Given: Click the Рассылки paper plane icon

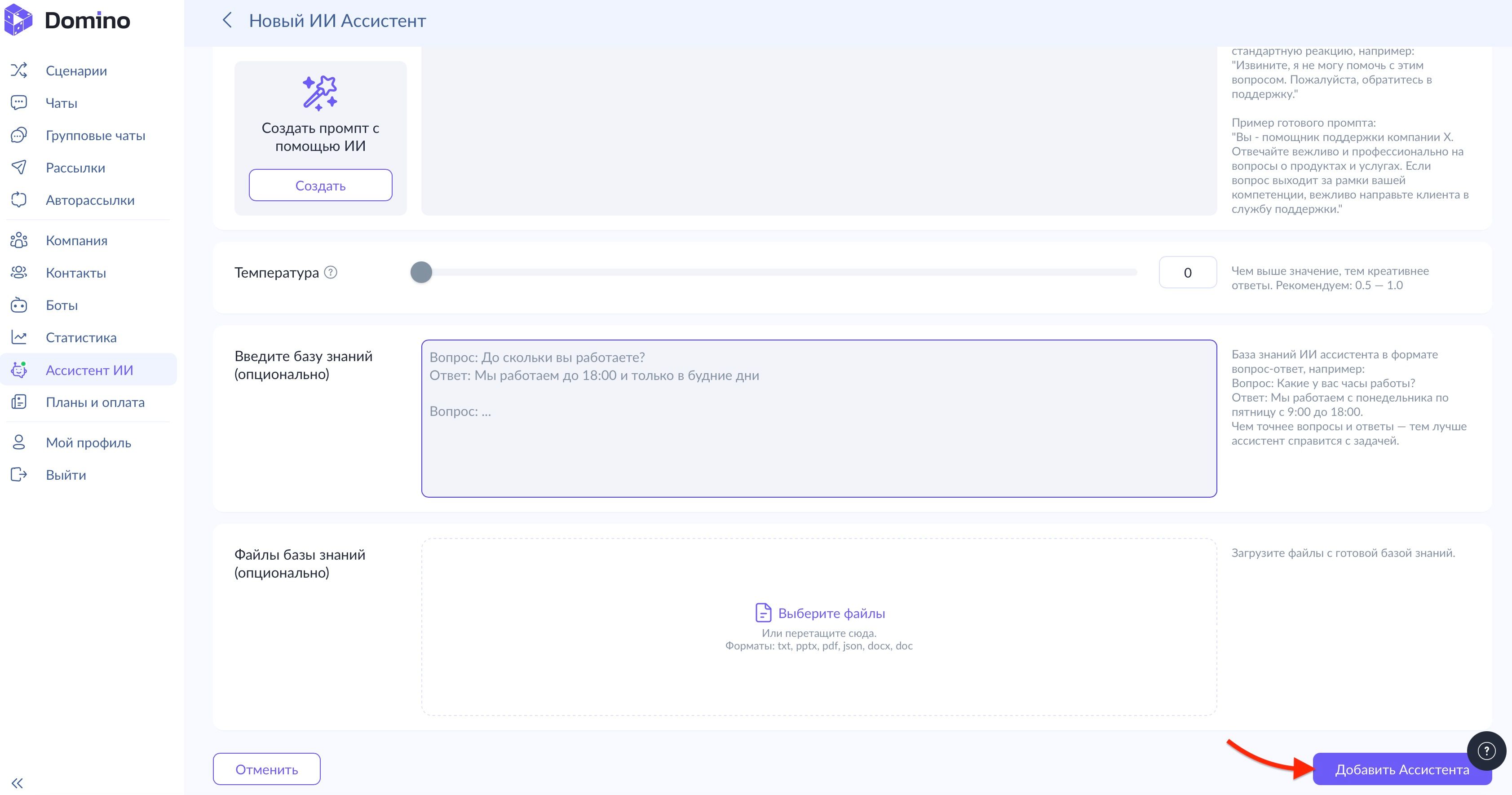Looking at the screenshot, I should pos(19,167).
